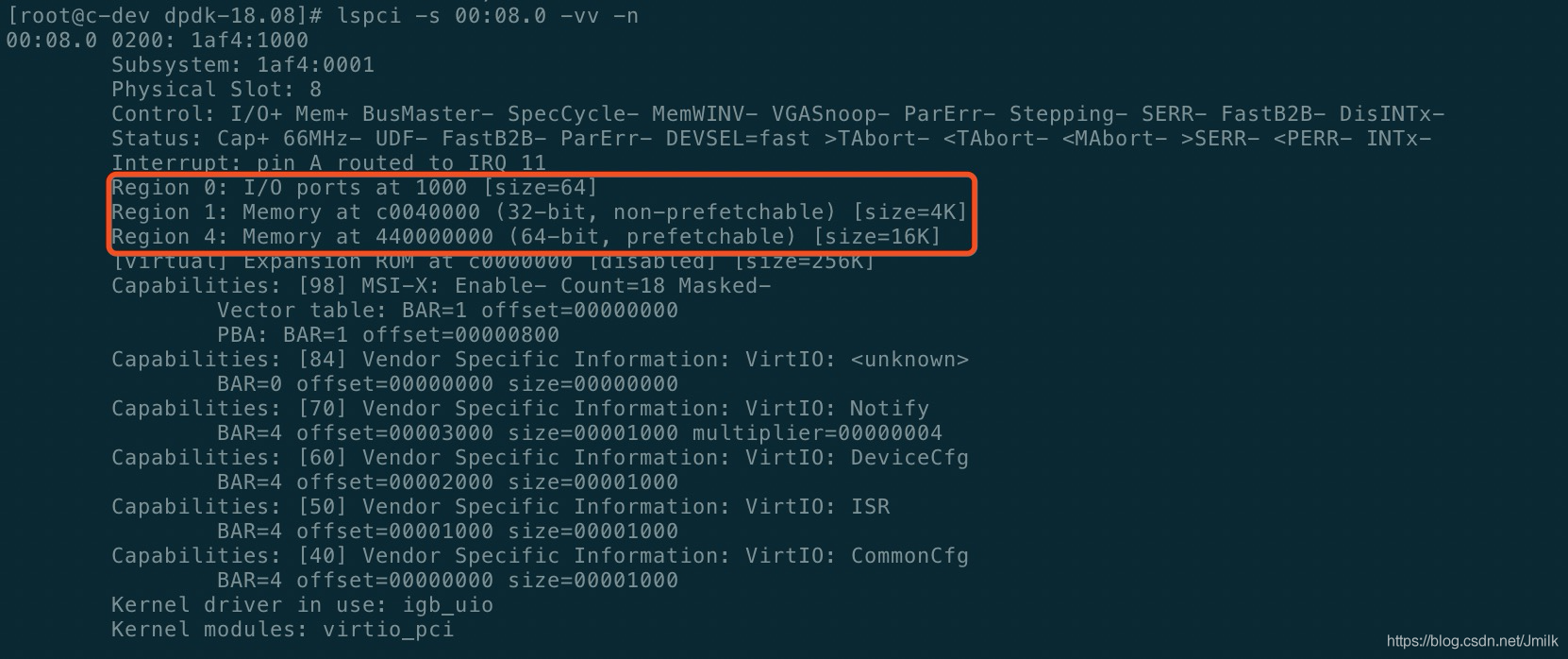Click the VirtIO: Notify capability text

(837, 409)
